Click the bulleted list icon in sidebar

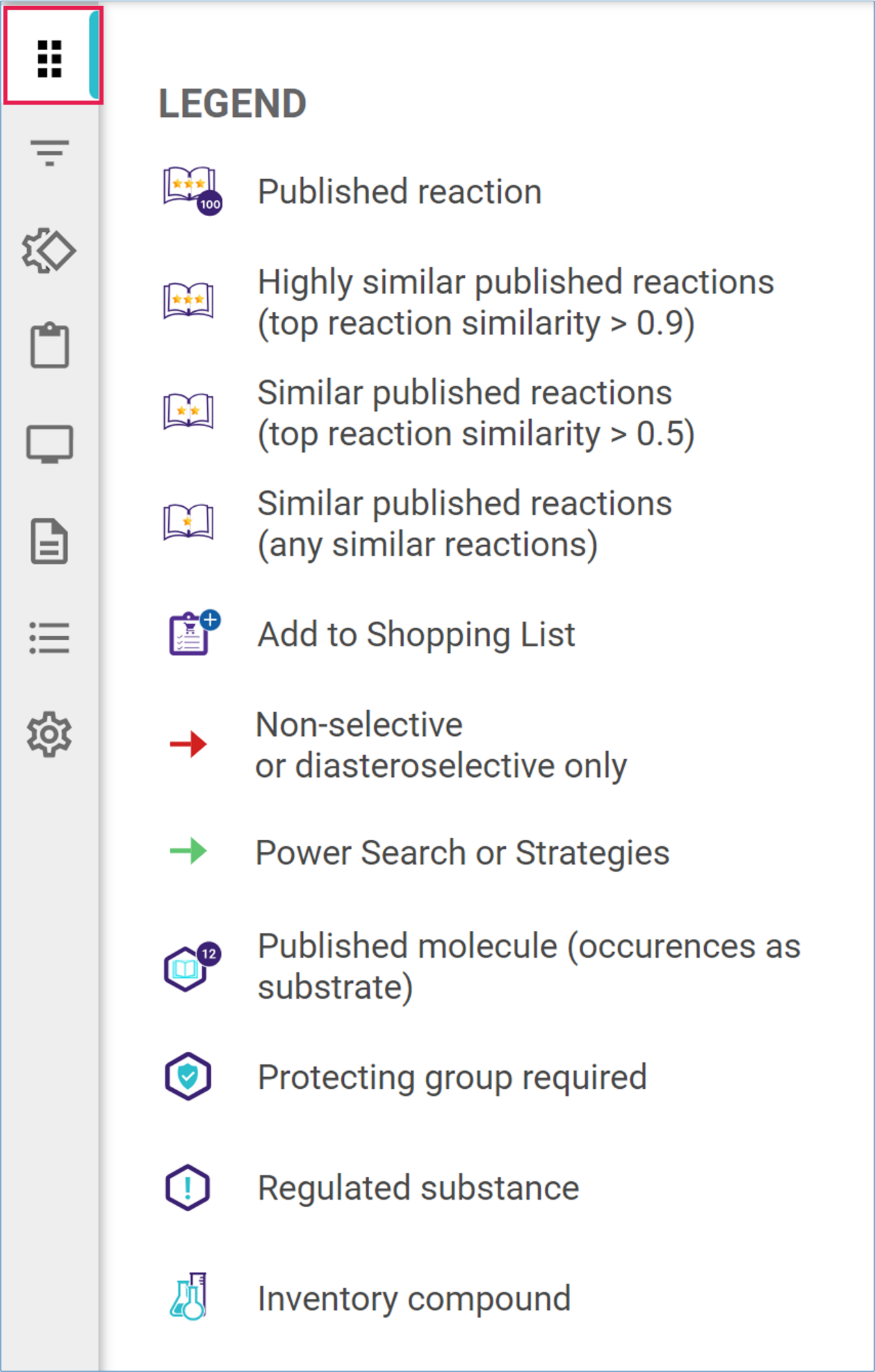tap(49, 637)
